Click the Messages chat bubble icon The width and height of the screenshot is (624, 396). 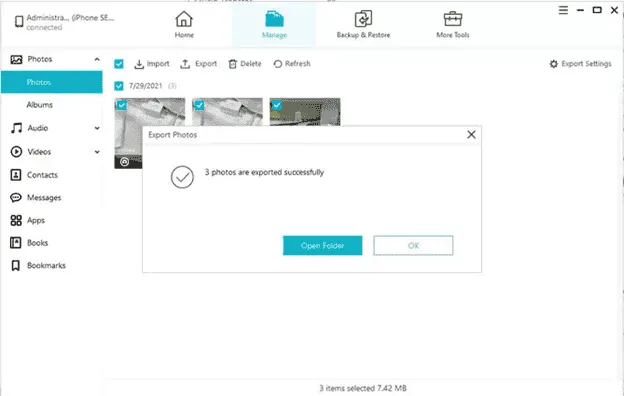16,197
